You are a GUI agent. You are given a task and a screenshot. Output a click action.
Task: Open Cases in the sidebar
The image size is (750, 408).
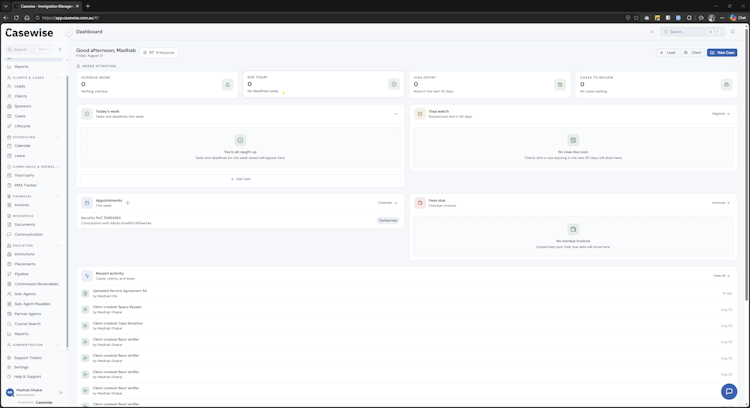20,116
